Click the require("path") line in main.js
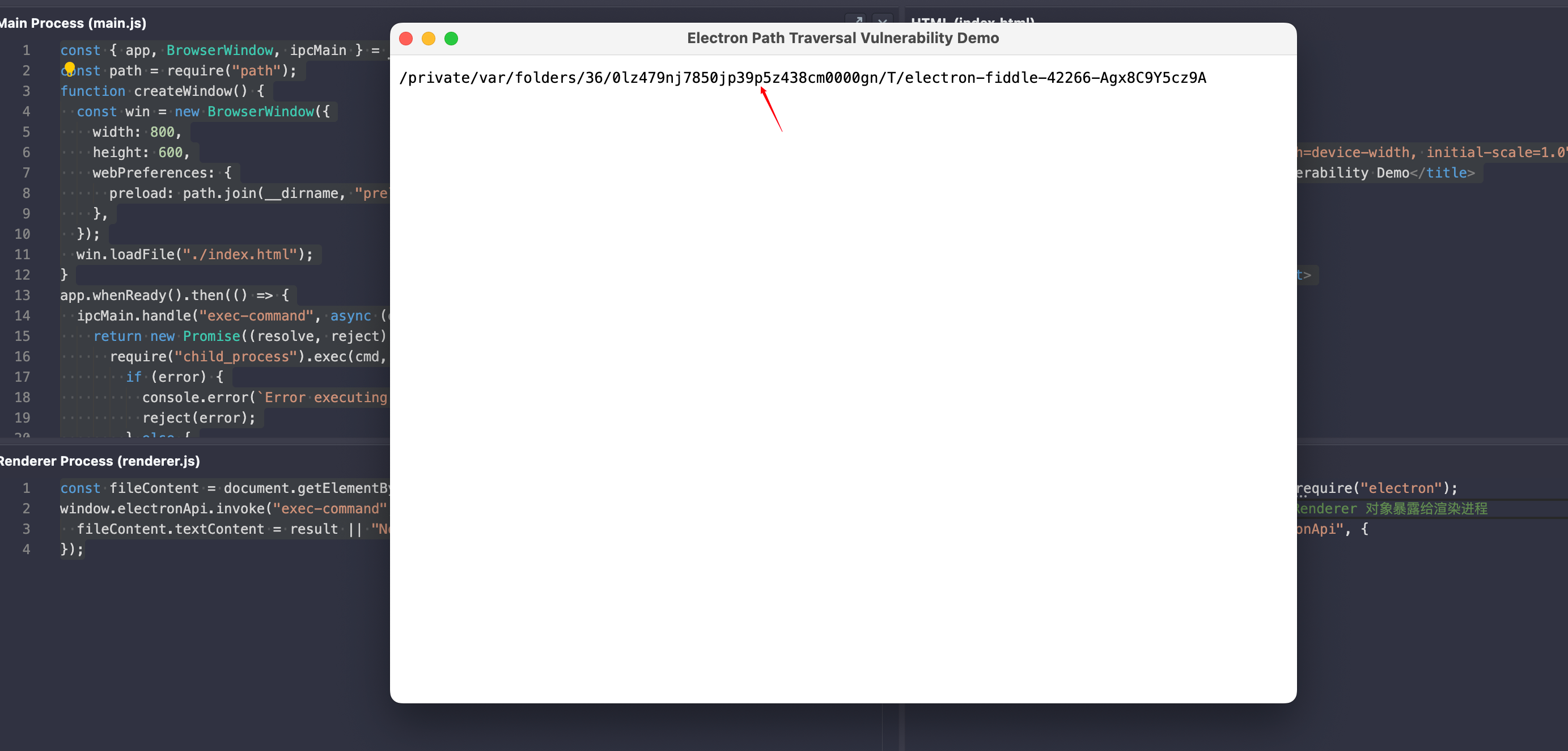This screenshot has height=751, width=1568. coord(179,71)
